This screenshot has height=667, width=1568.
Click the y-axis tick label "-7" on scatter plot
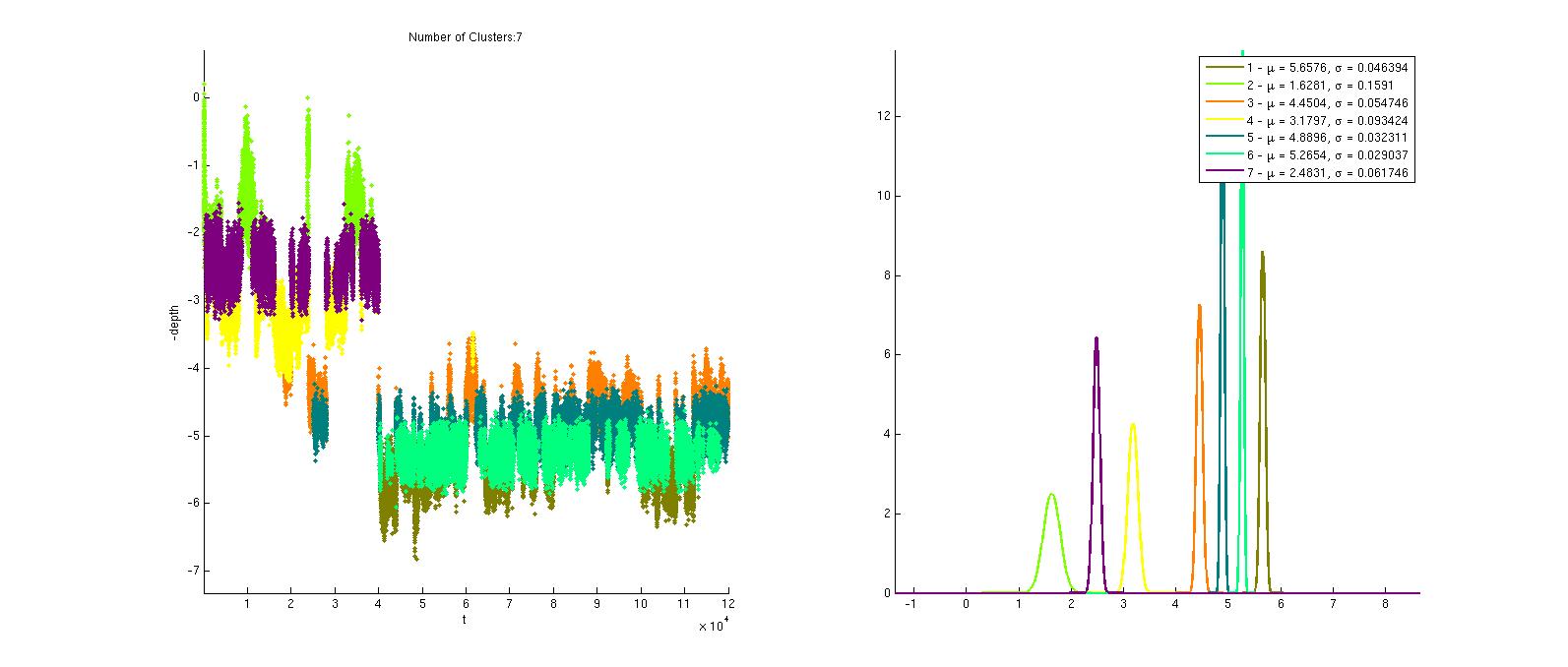pos(193,571)
